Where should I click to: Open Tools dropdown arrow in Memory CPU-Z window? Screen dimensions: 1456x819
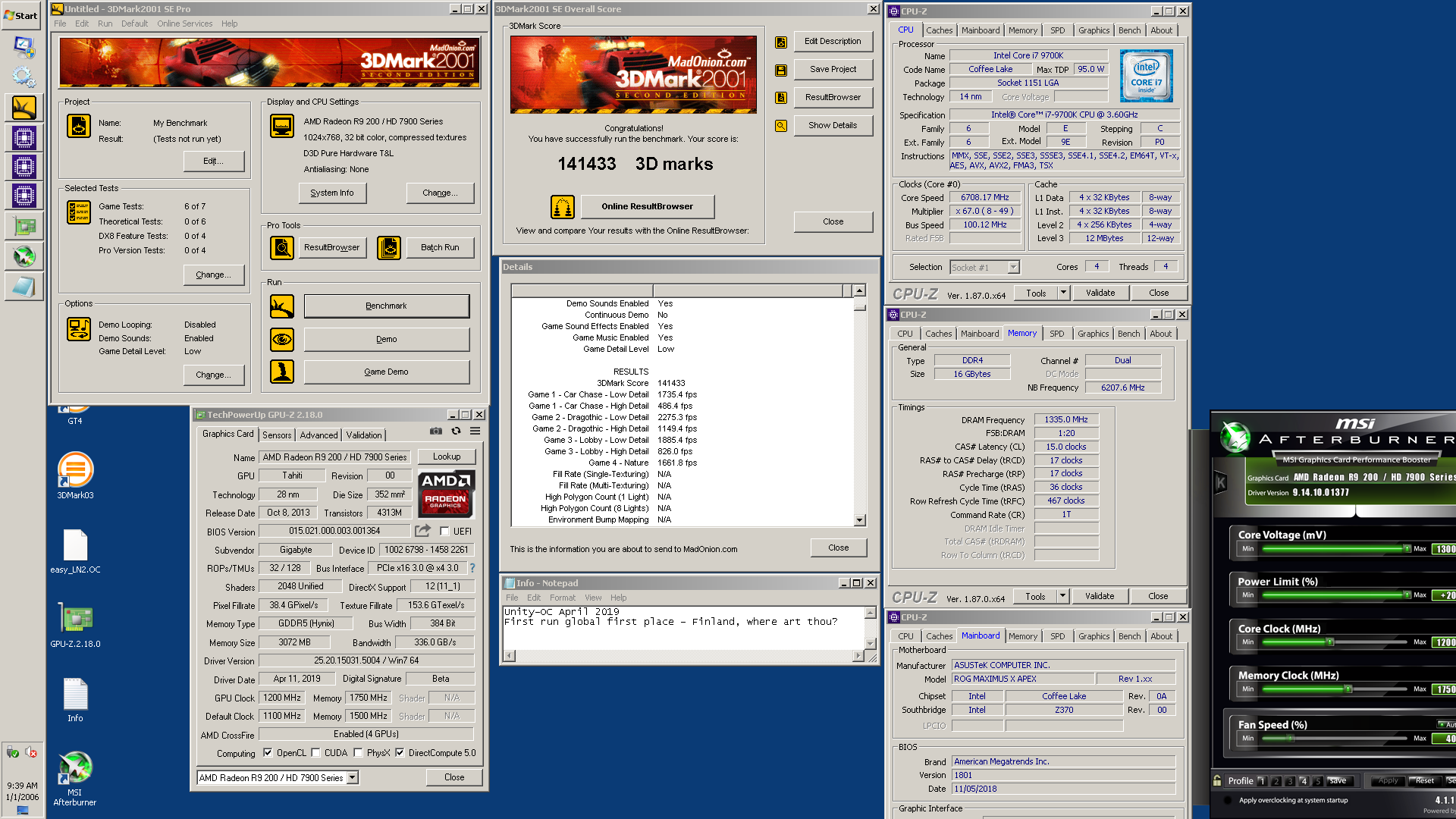[x=1062, y=596]
